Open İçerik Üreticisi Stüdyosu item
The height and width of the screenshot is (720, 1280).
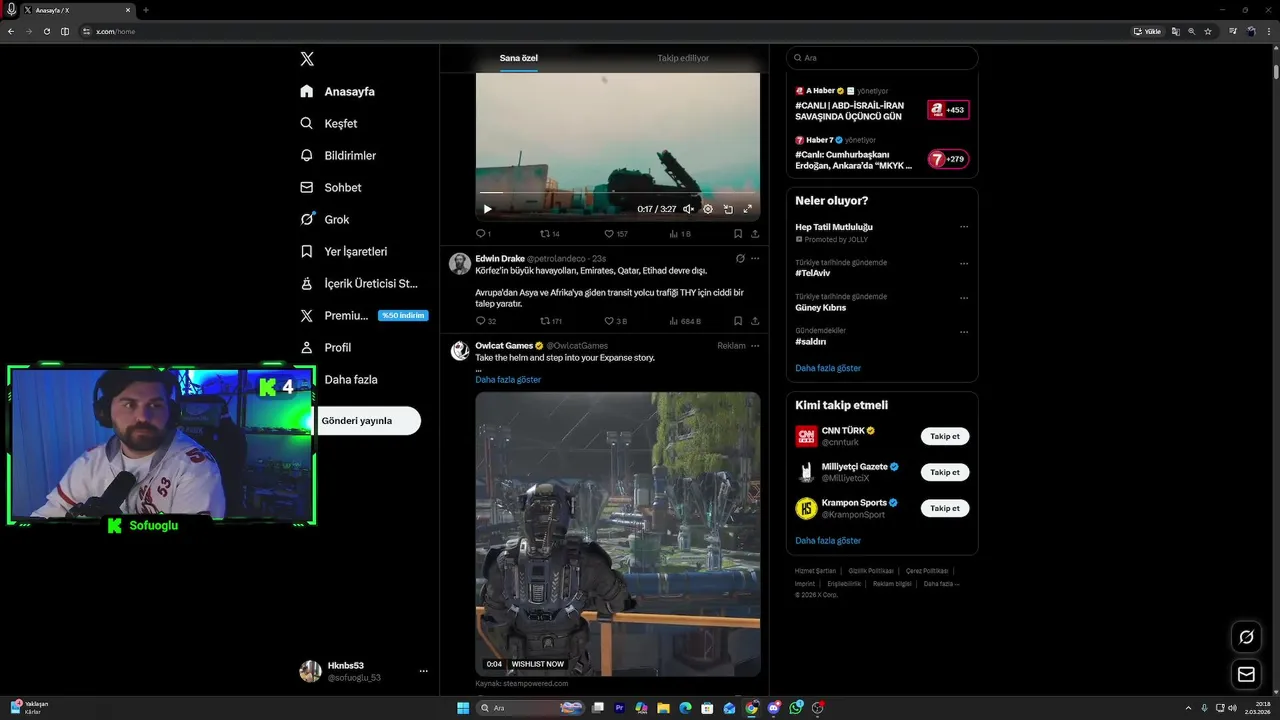(x=359, y=283)
